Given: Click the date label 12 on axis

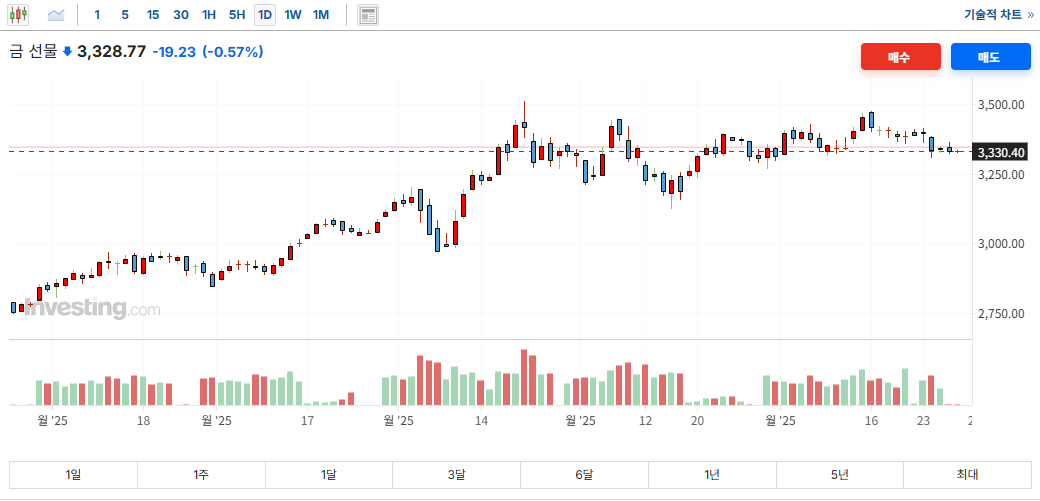Looking at the screenshot, I should coord(645,421).
